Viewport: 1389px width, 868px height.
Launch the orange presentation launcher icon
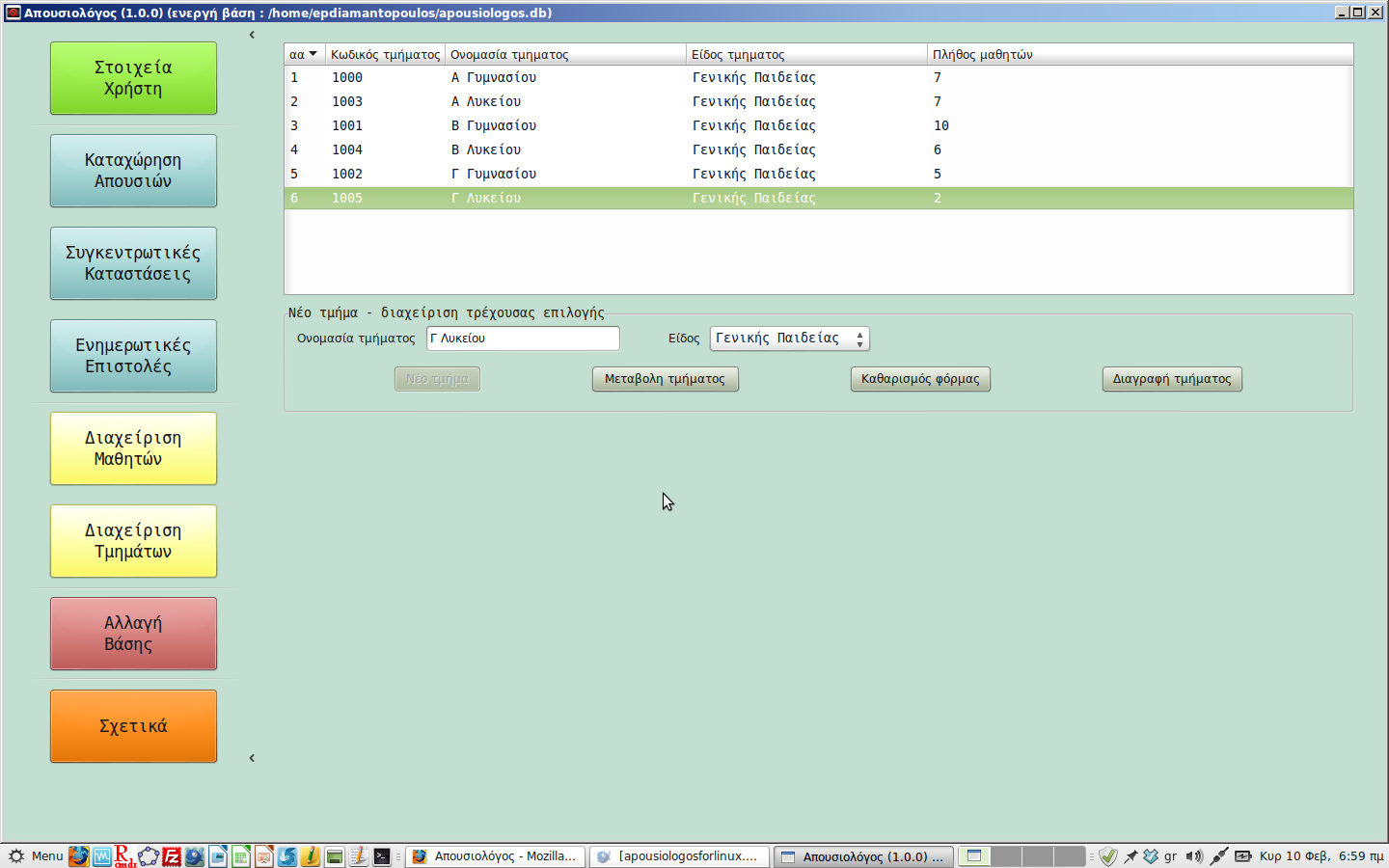point(264,856)
